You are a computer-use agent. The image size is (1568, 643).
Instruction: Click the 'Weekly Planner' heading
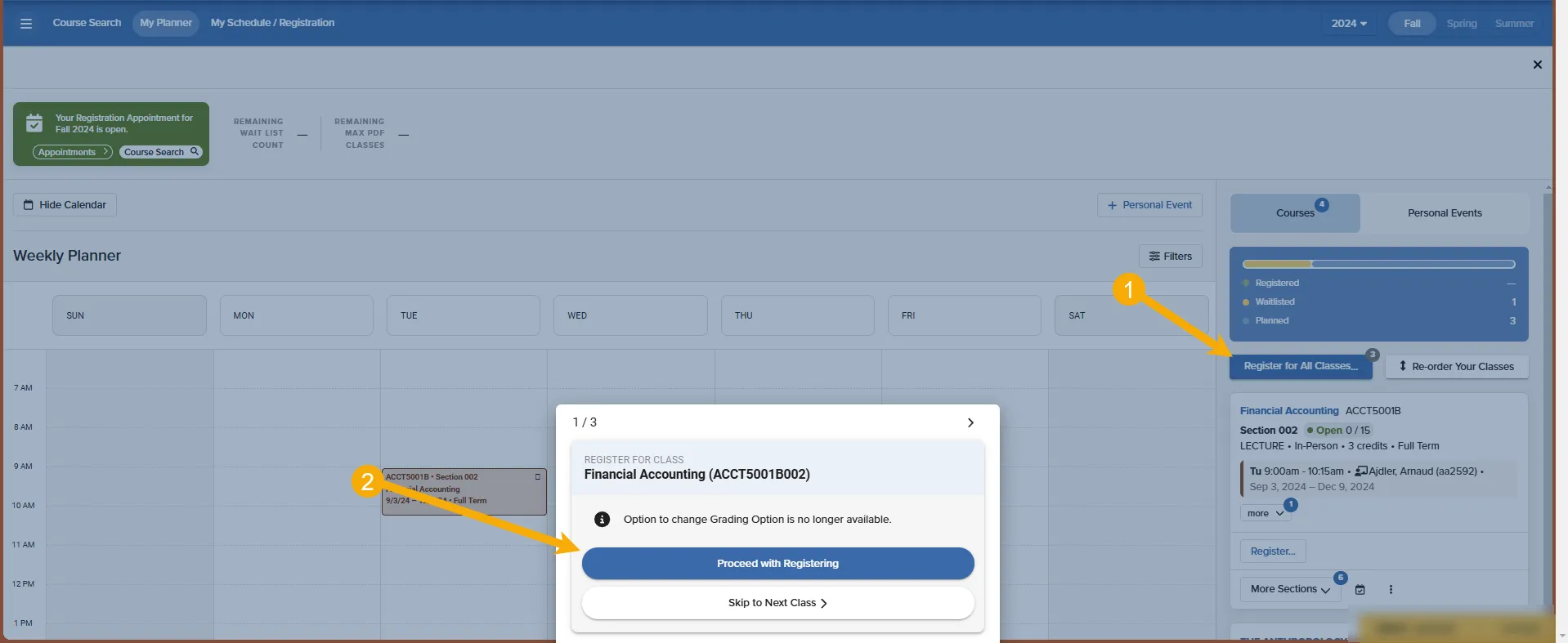pos(67,256)
